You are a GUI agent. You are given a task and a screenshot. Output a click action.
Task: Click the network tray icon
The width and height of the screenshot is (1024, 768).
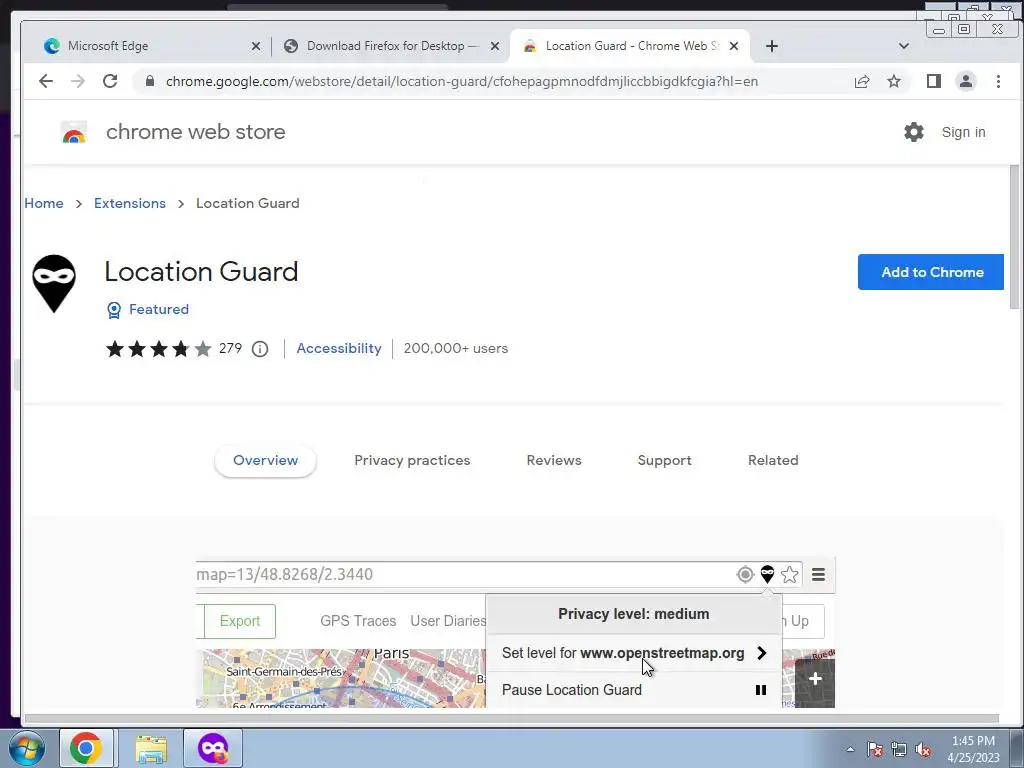(x=899, y=750)
